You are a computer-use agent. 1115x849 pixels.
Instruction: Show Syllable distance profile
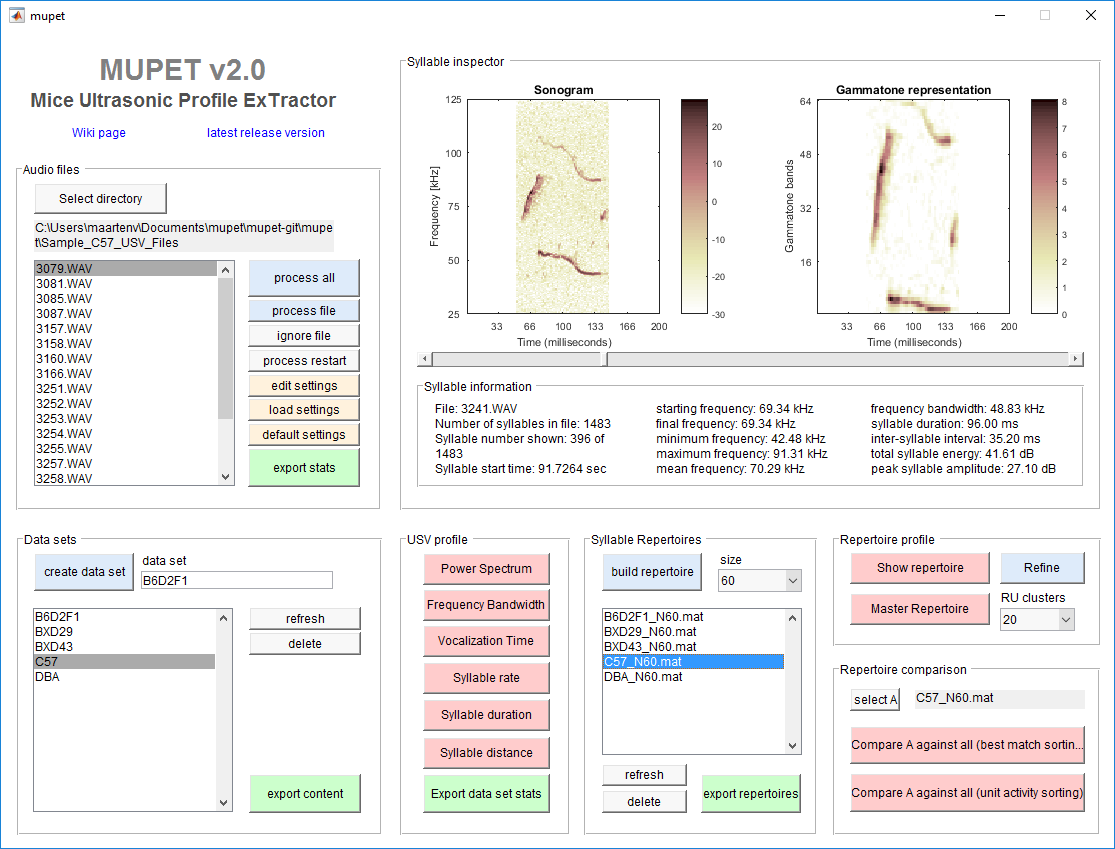(486, 752)
